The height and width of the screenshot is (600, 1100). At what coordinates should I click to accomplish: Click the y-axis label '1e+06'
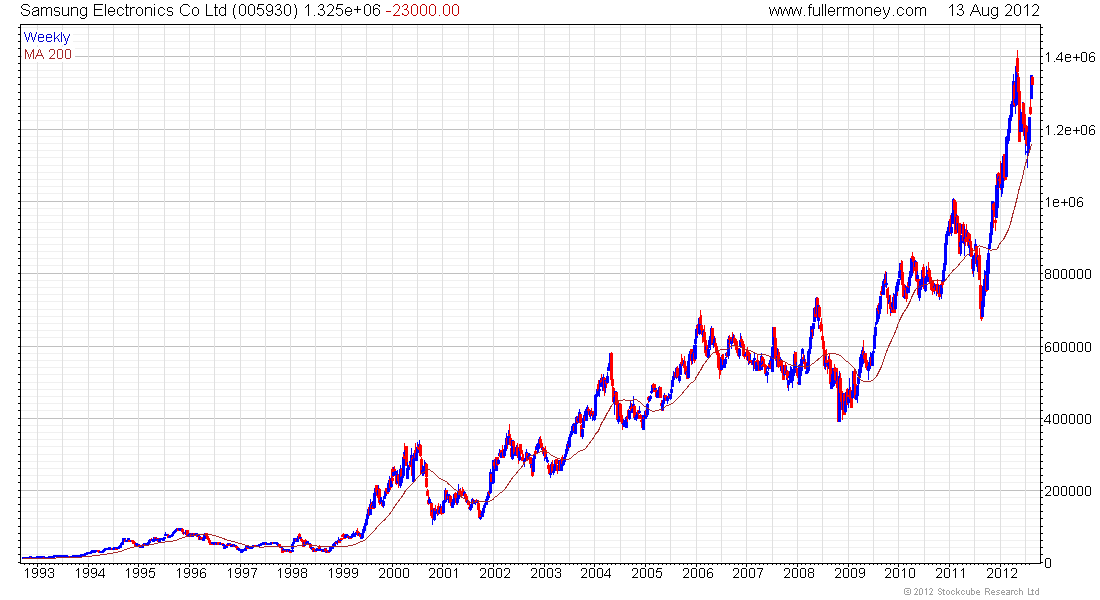coord(1064,202)
